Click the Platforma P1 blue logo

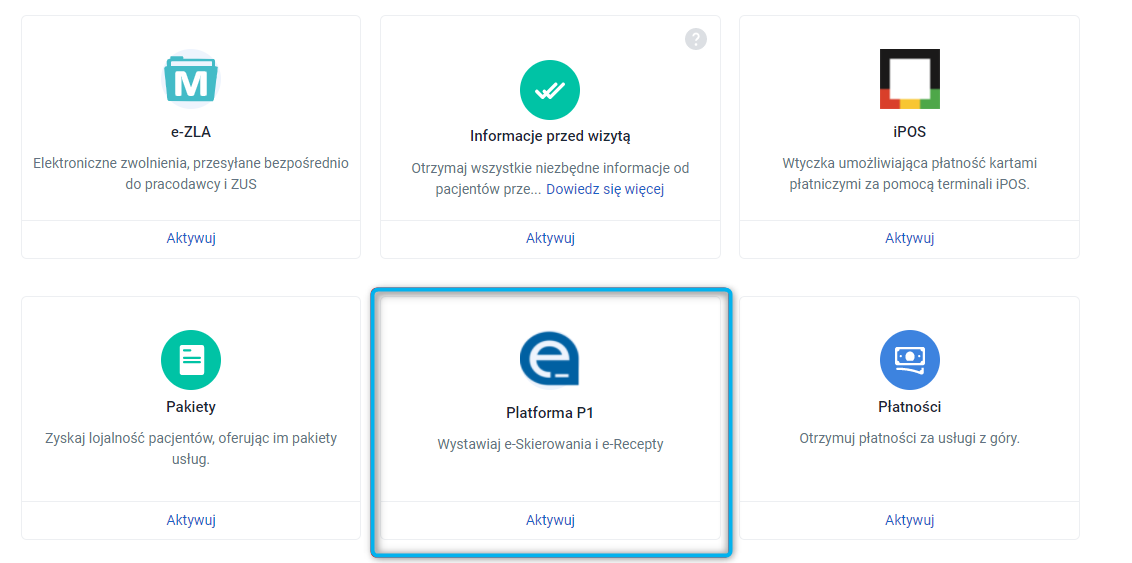[x=550, y=360]
